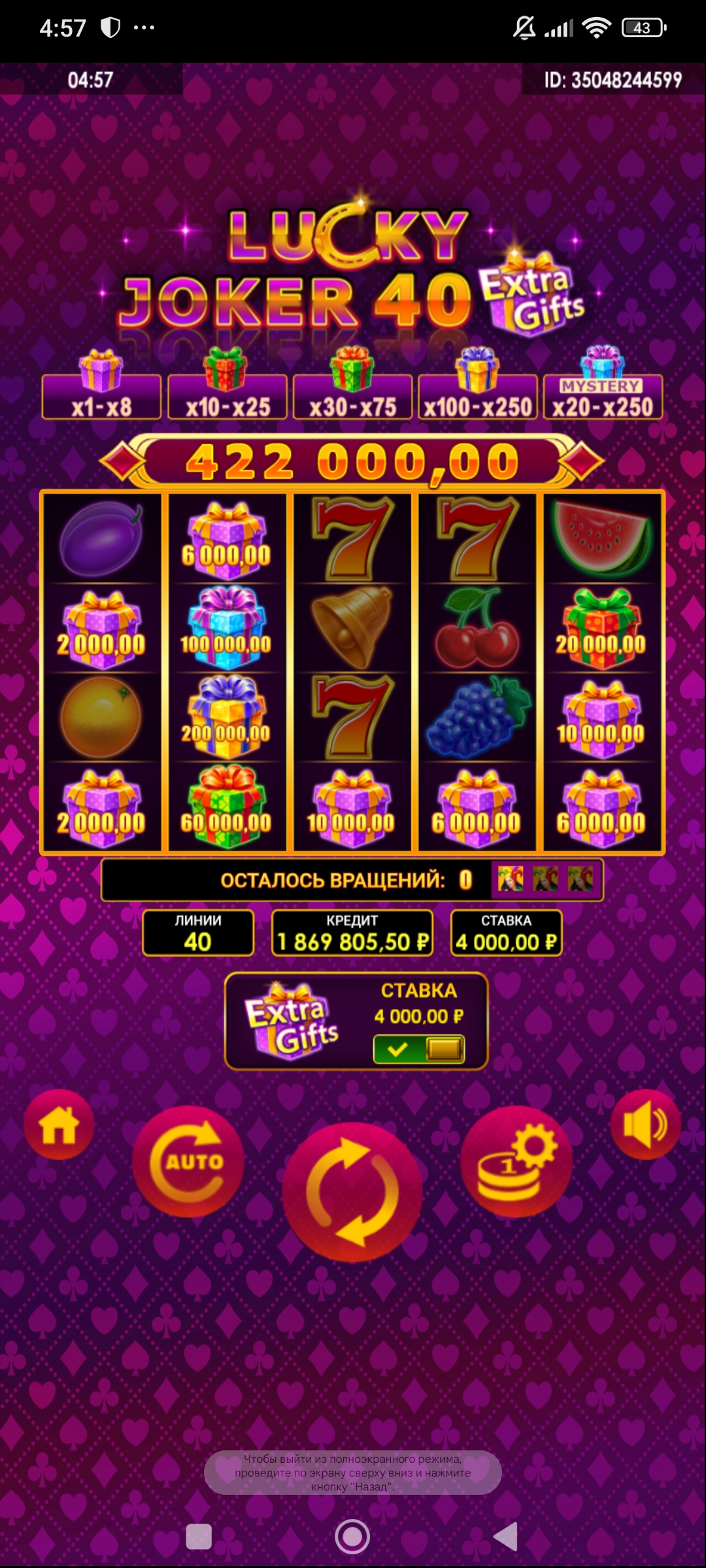Image resolution: width=706 pixels, height=1568 pixels.
Task: Toggle the Extra Gifts green checkmark switch
Action: pyautogui.click(x=419, y=1049)
